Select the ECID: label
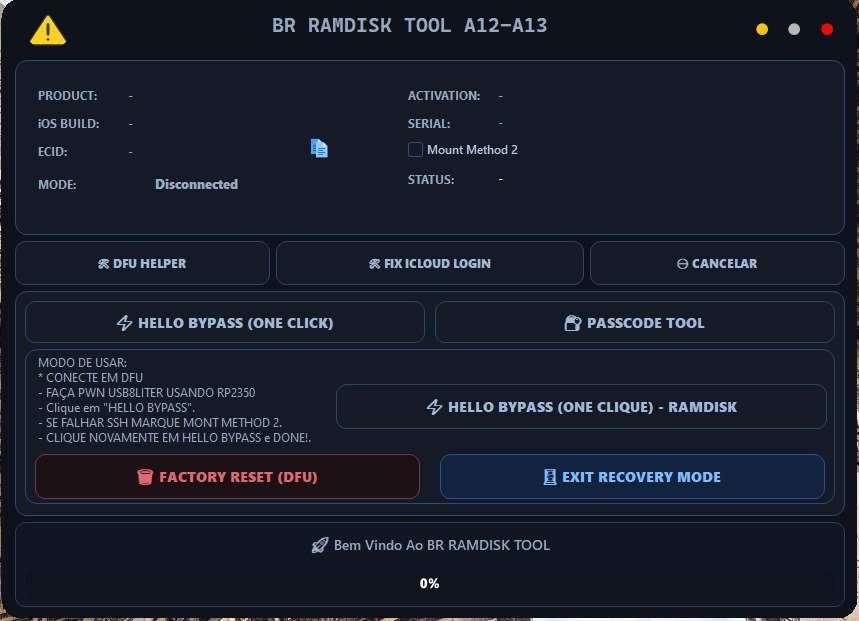The image size is (859, 621). pos(53,152)
